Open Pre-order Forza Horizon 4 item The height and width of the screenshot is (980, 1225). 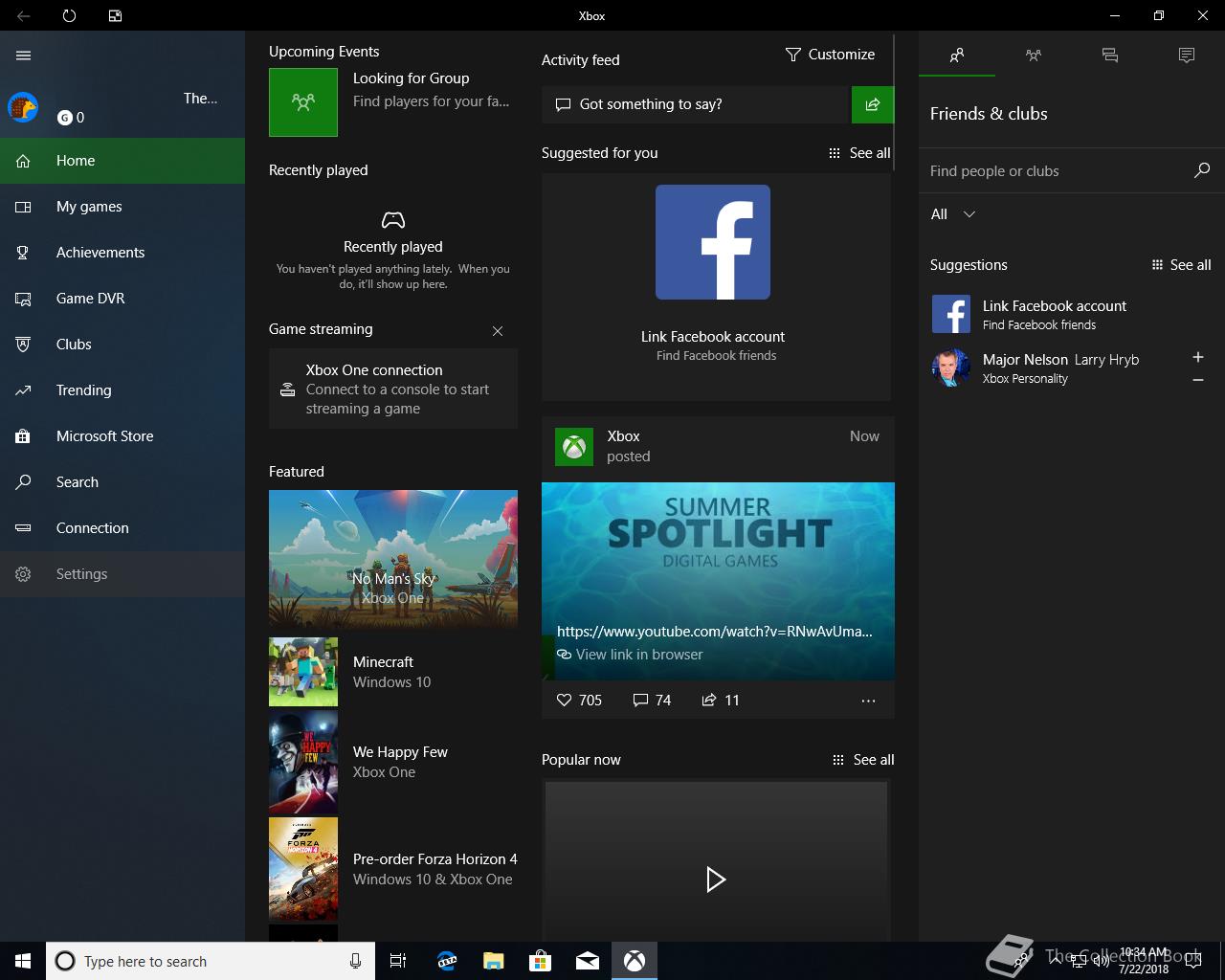click(393, 869)
